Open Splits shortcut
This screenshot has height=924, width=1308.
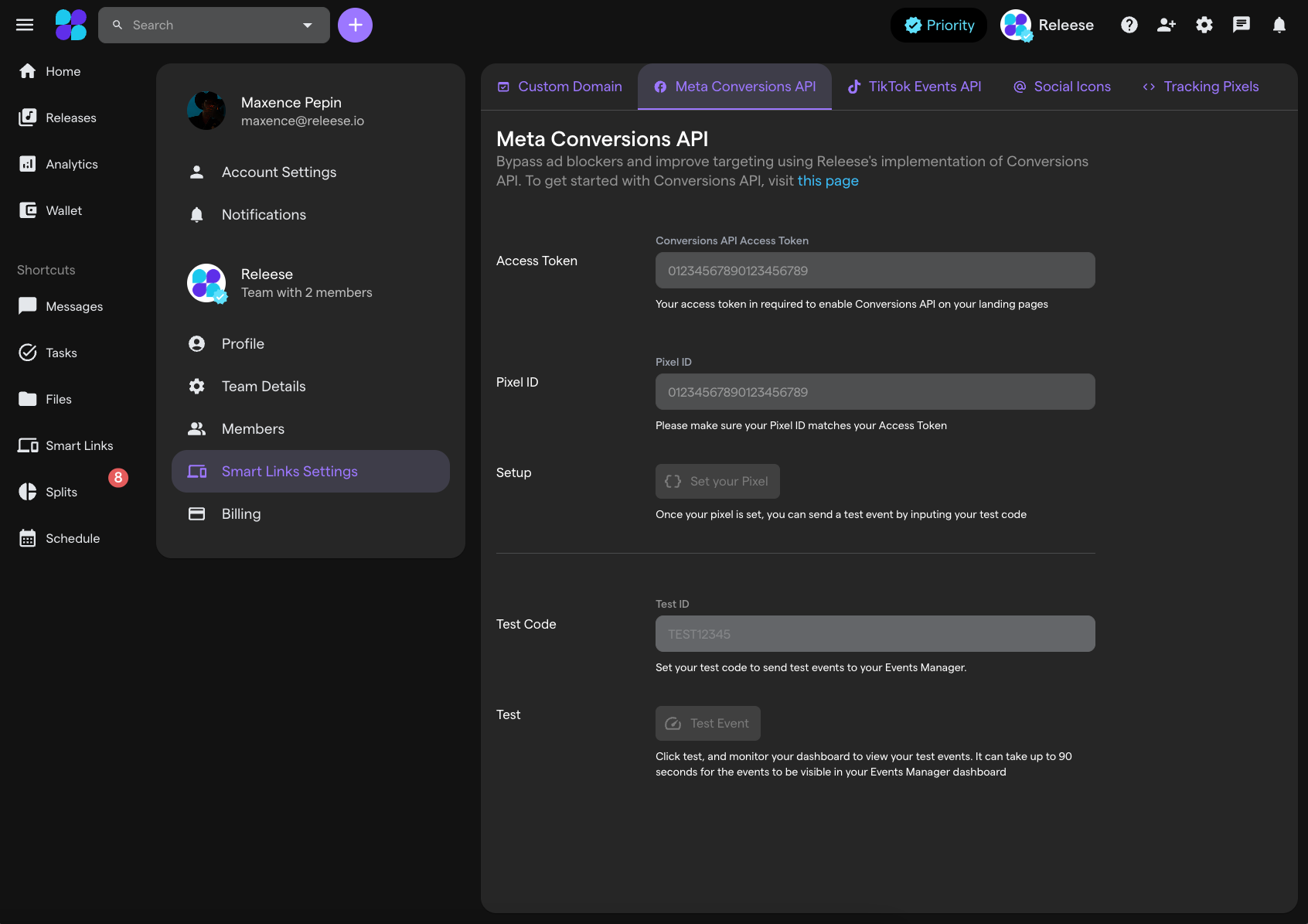point(48,492)
